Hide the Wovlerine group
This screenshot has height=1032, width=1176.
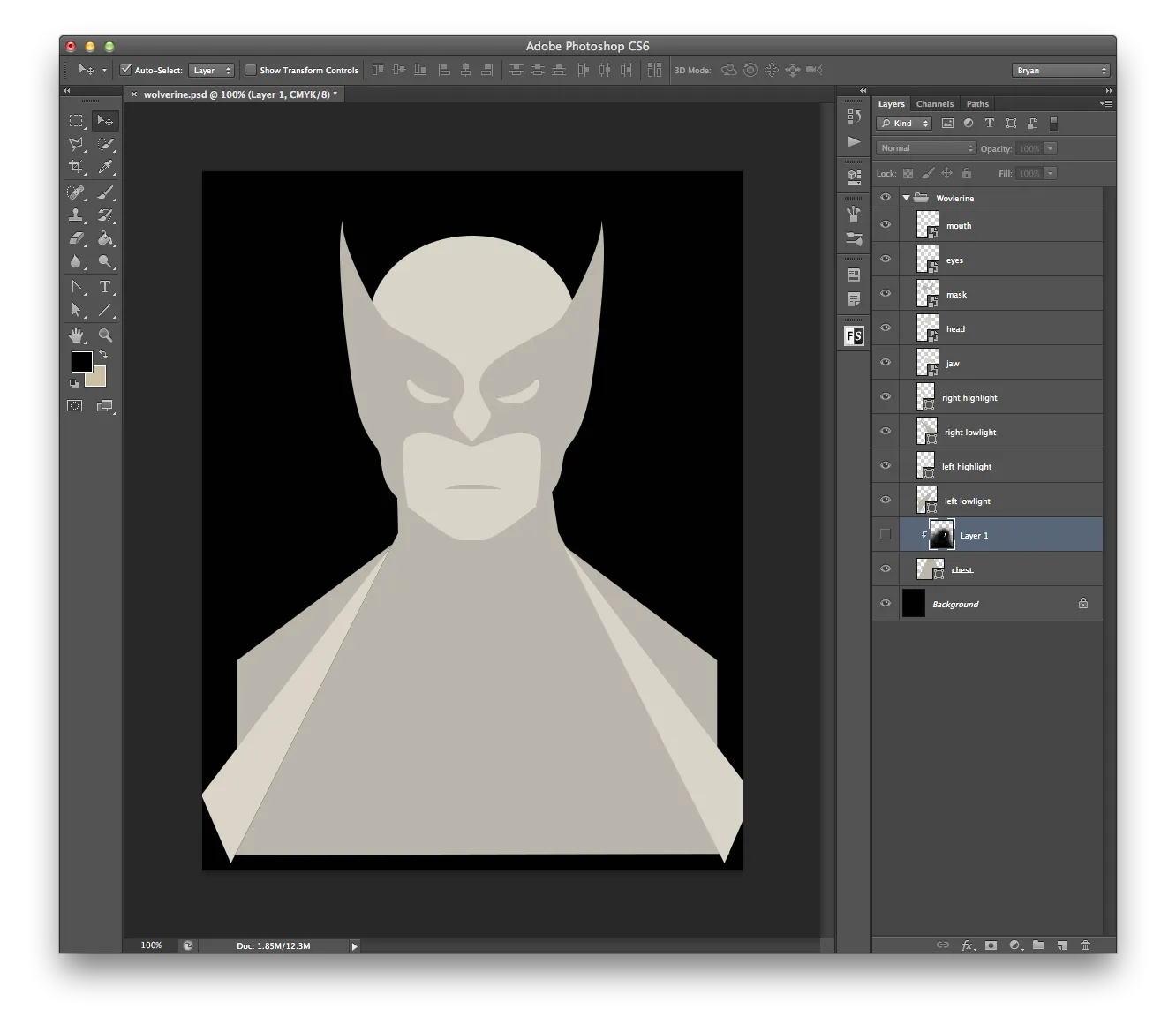click(x=886, y=198)
